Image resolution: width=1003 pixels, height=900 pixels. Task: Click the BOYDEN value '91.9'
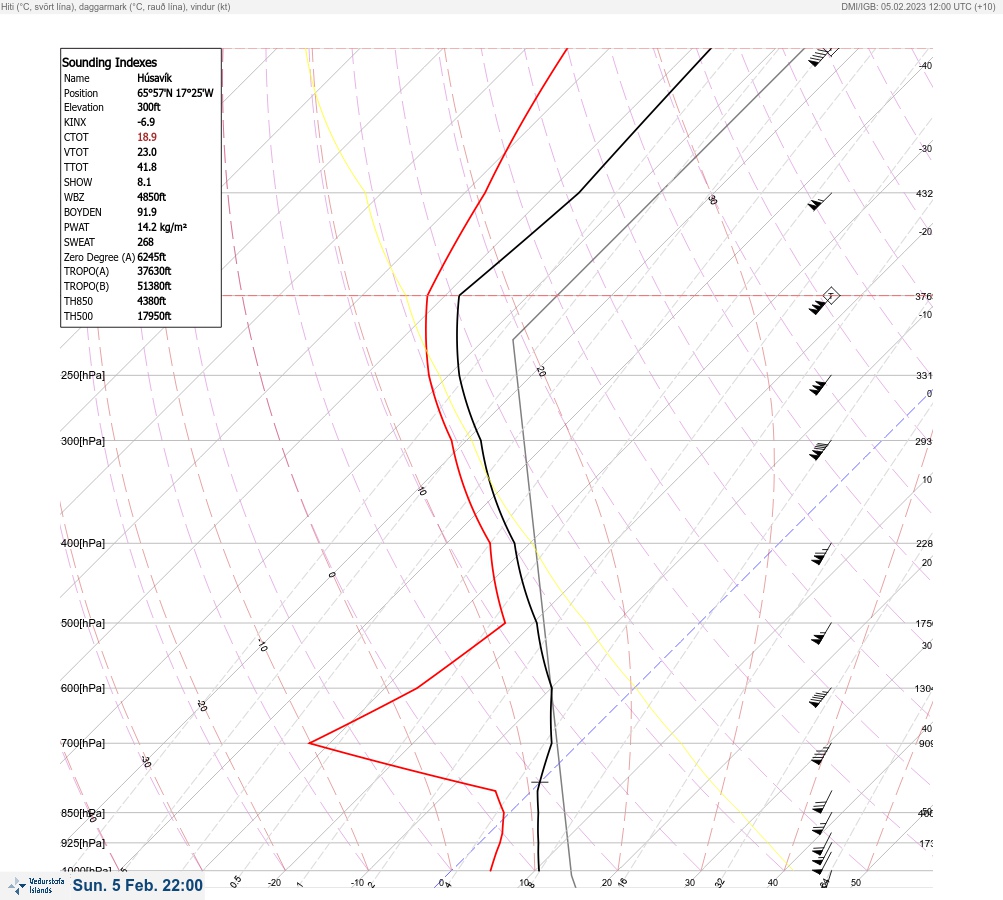tap(146, 212)
